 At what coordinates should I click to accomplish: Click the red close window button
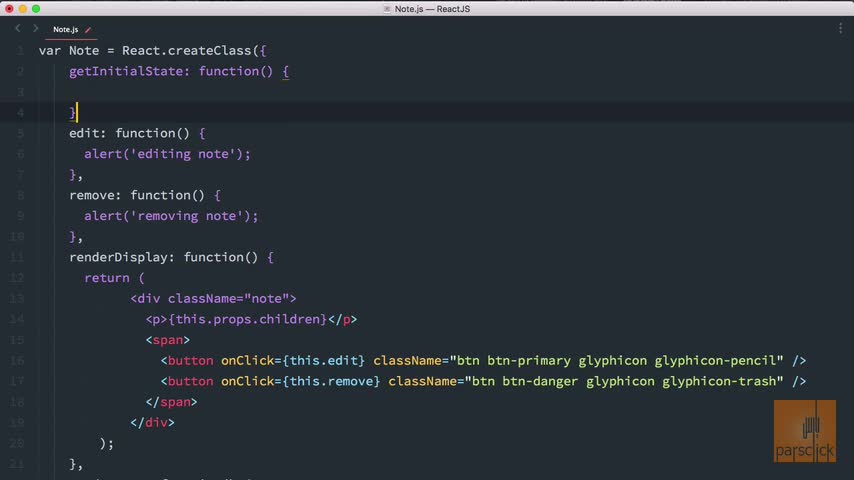(9, 9)
